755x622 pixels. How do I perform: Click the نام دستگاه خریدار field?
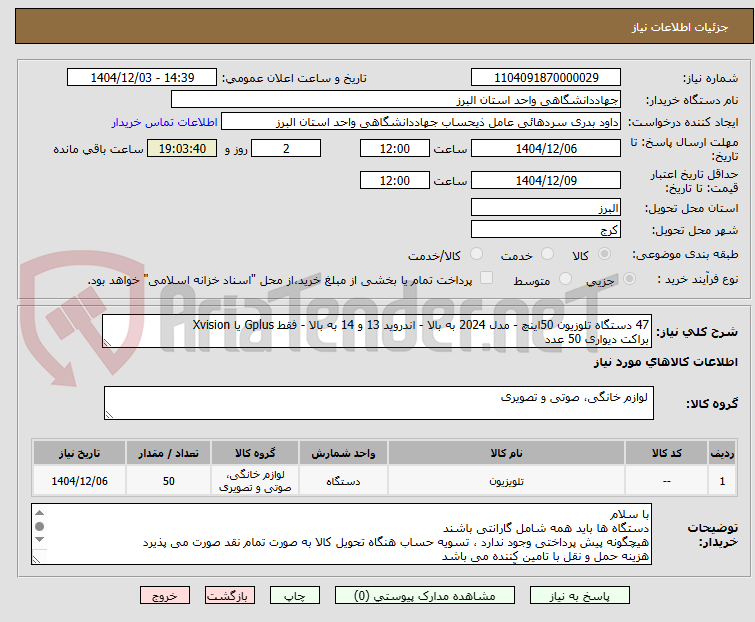pyautogui.click(x=396, y=100)
